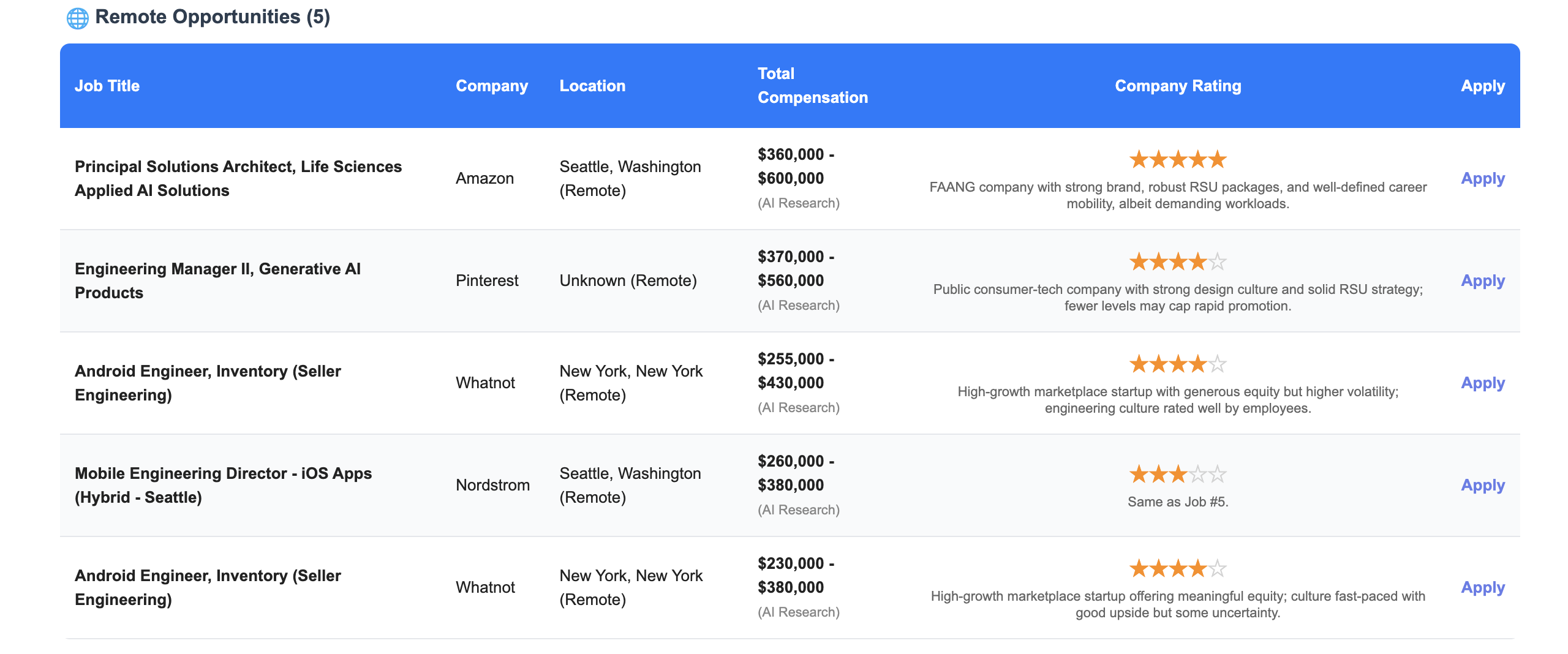
Task: Click the Remote Opportunities (5) heading
Action: 213,17
